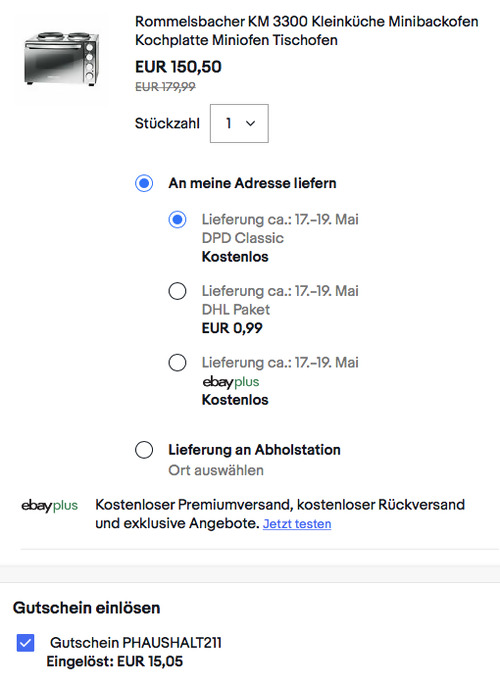Click the eBay Plus logo beside Premiumversand text
The height and width of the screenshot is (685, 500).
click(x=50, y=505)
